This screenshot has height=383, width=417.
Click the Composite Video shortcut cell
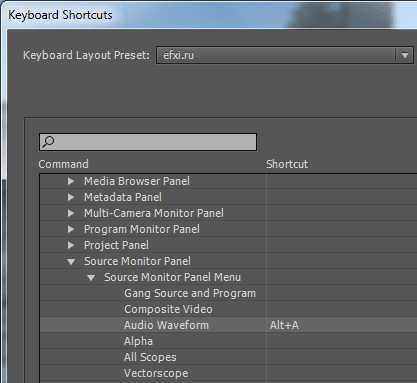[x=342, y=309]
